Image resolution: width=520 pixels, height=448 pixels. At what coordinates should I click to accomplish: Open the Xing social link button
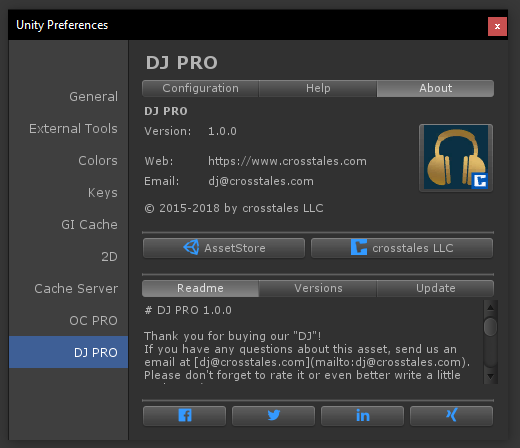tap(451, 415)
